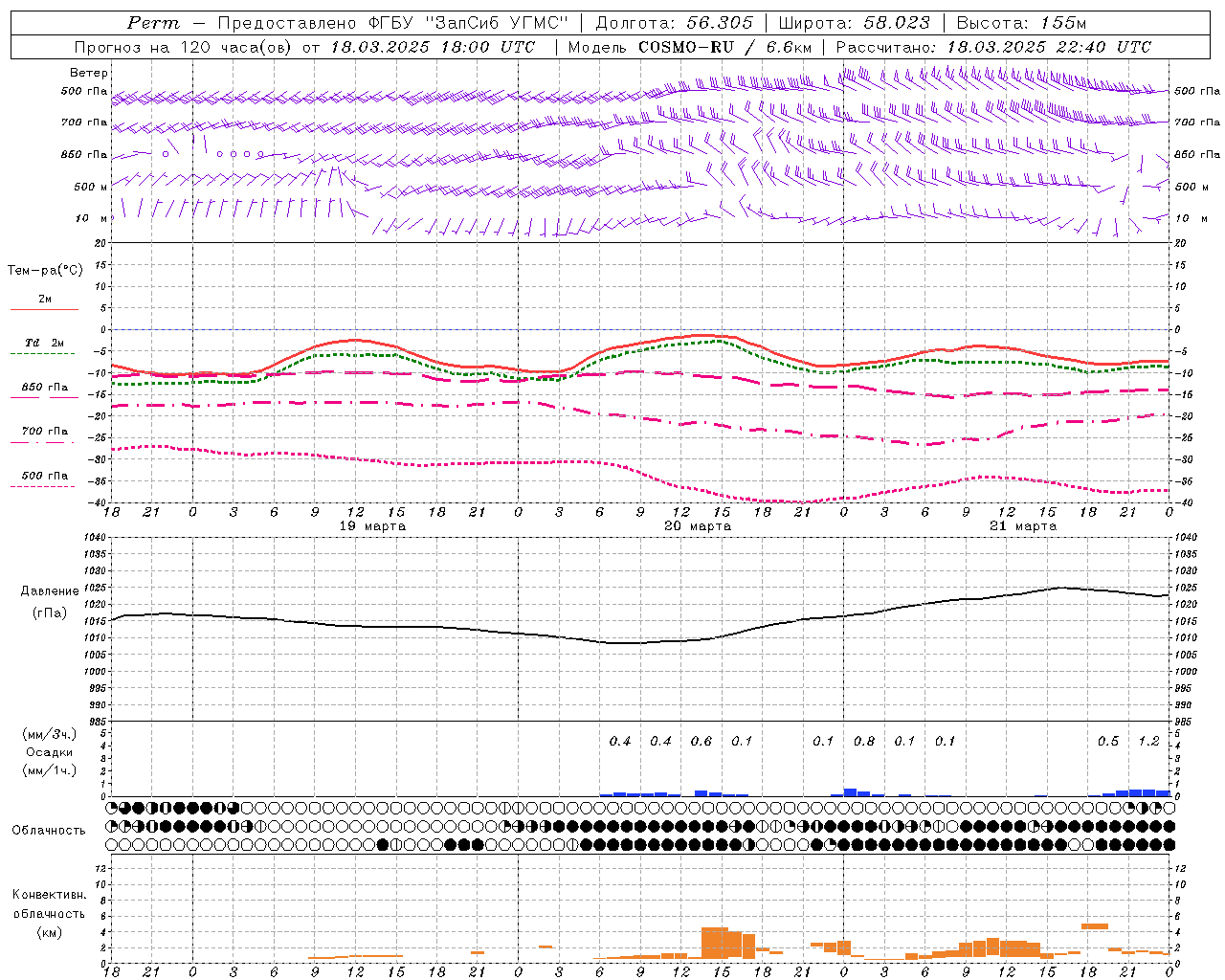This screenshot has height=980, width=1225.
Task: Click the "20 марта" date label
Action: [698, 526]
